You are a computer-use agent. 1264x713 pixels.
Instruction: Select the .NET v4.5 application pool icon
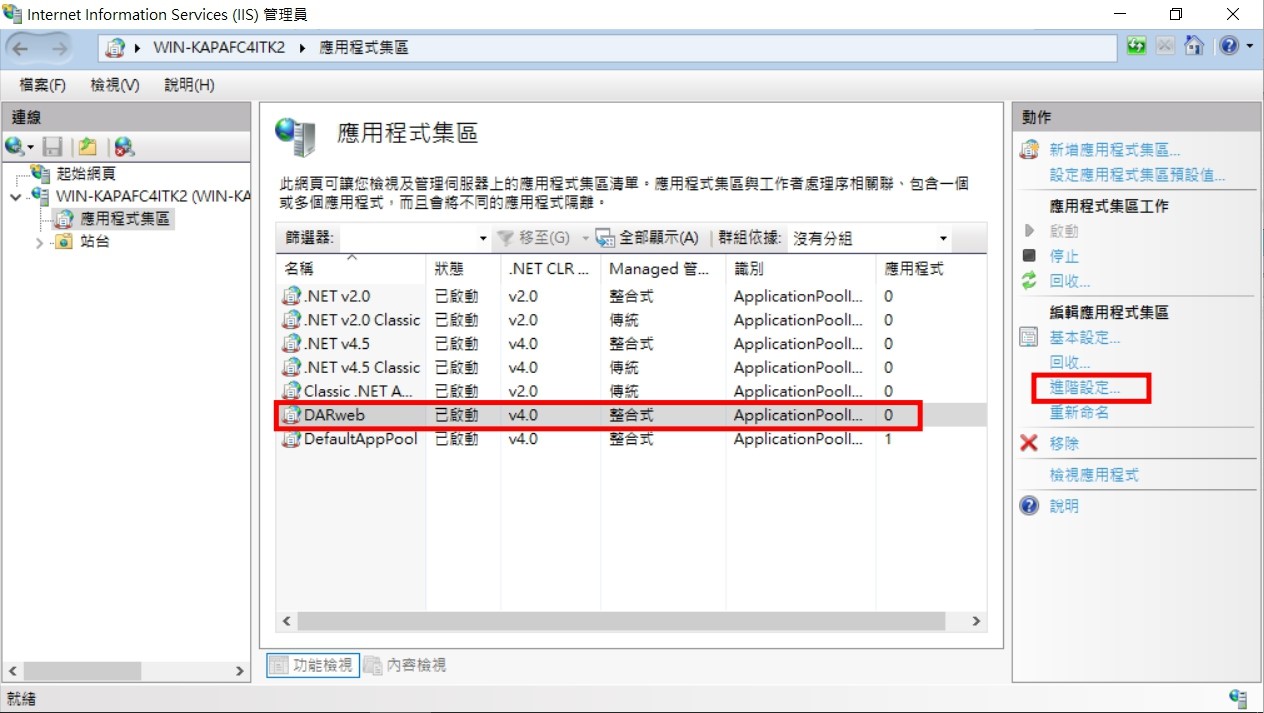(x=291, y=344)
